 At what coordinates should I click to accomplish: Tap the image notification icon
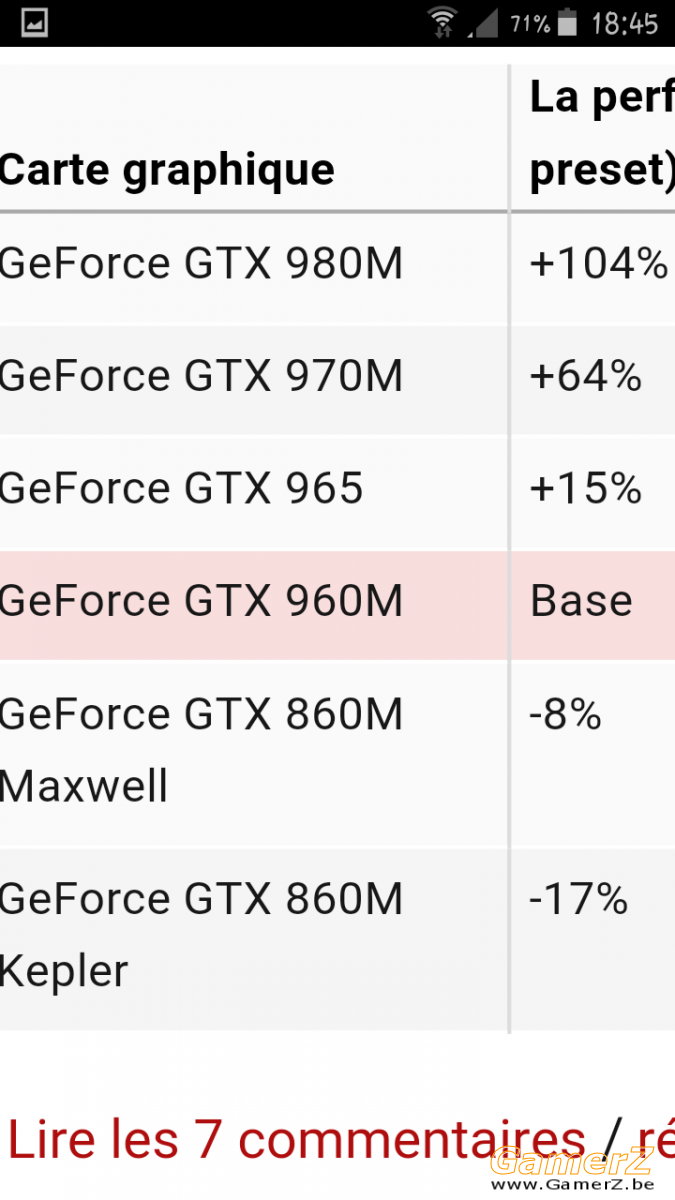pos(34,23)
